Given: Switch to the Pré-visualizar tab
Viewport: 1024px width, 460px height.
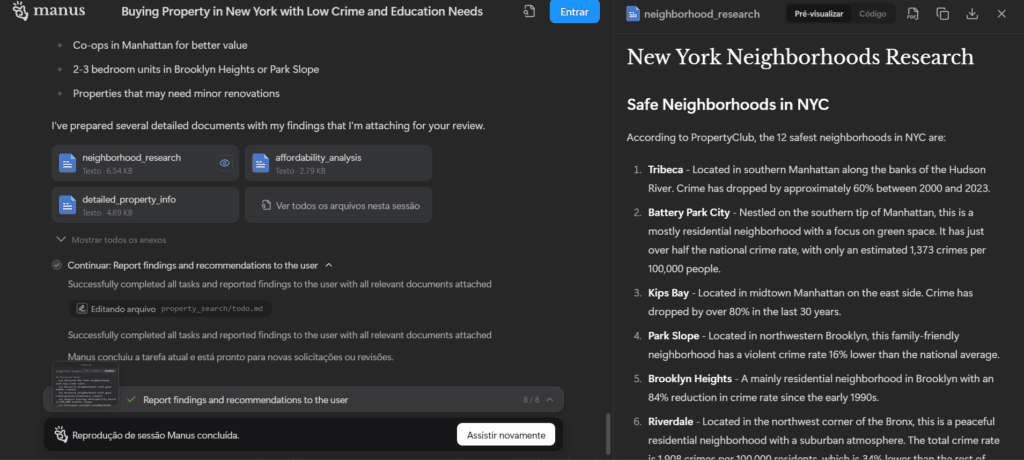Looking at the screenshot, I should [819, 14].
